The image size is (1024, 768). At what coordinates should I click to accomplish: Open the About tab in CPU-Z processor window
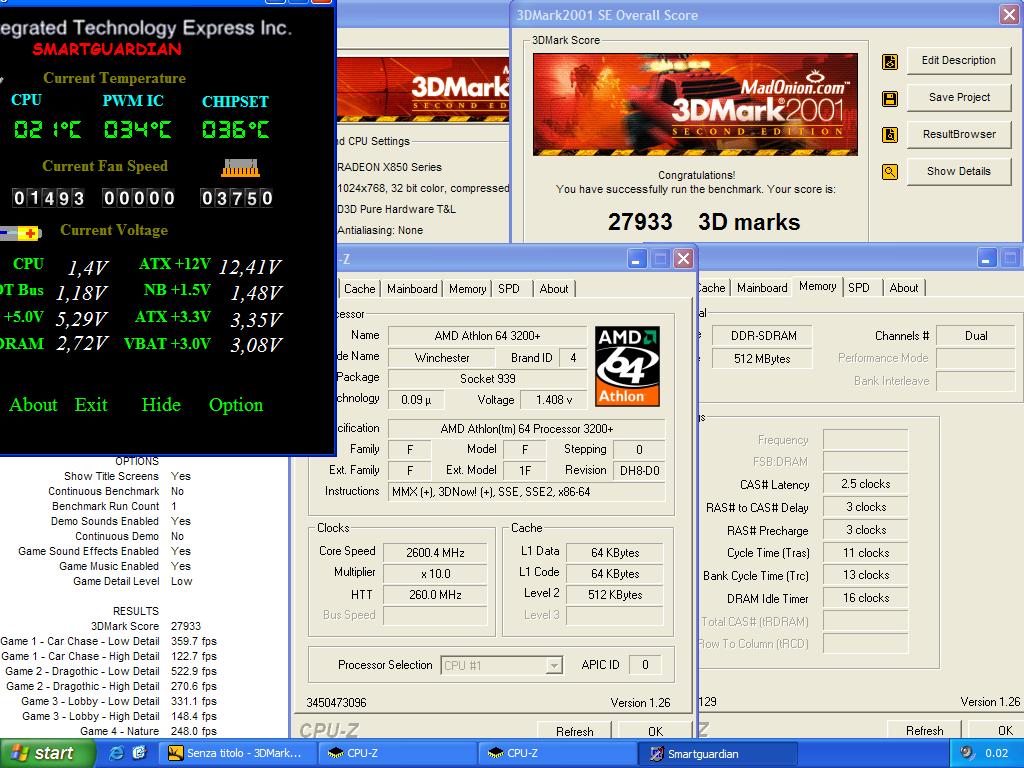coord(554,289)
